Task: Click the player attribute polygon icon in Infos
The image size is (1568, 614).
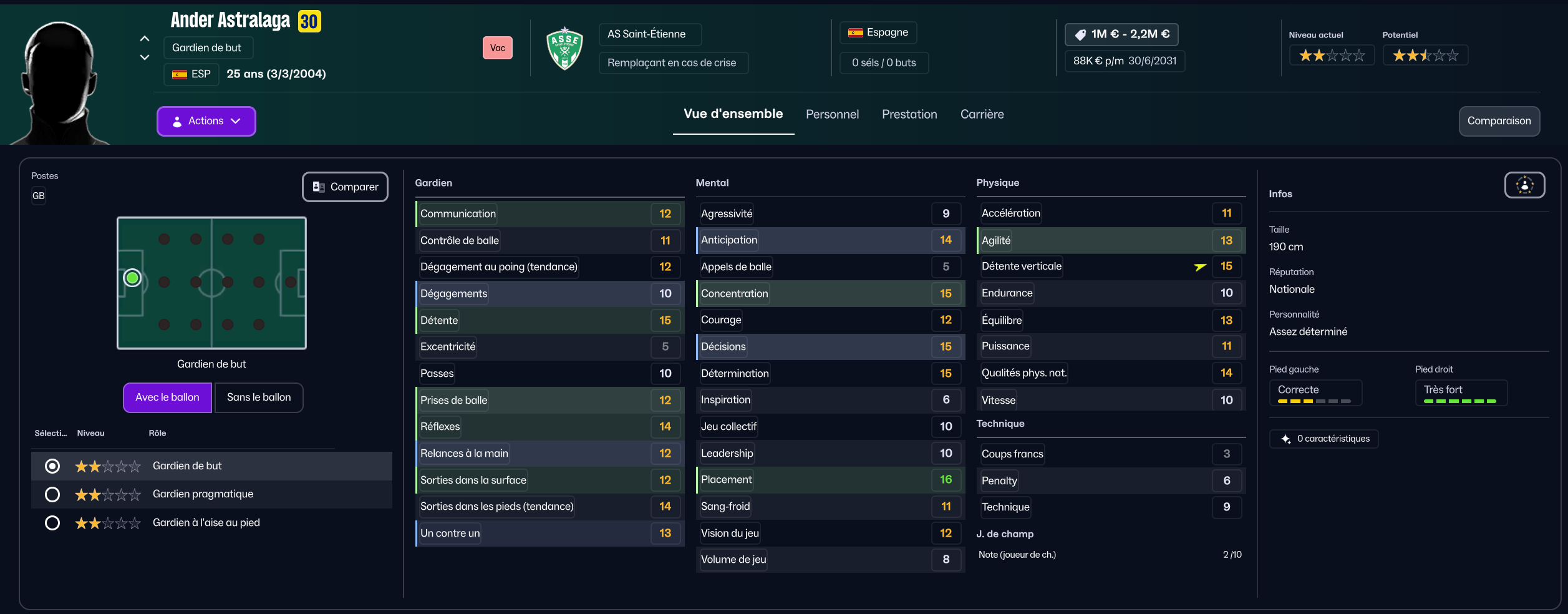Action: click(1524, 185)
